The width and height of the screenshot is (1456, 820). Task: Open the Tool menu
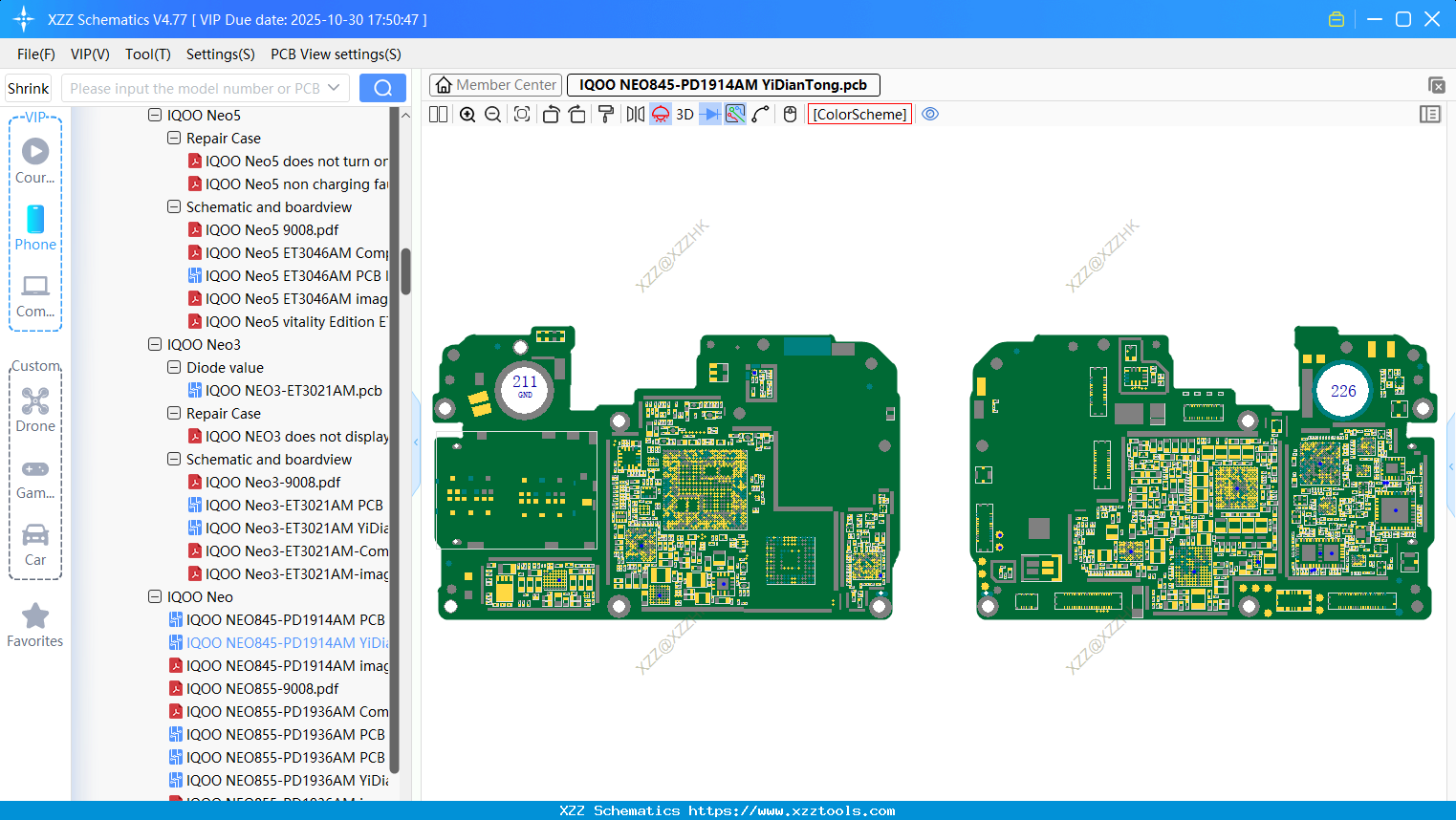pos(147,54)
